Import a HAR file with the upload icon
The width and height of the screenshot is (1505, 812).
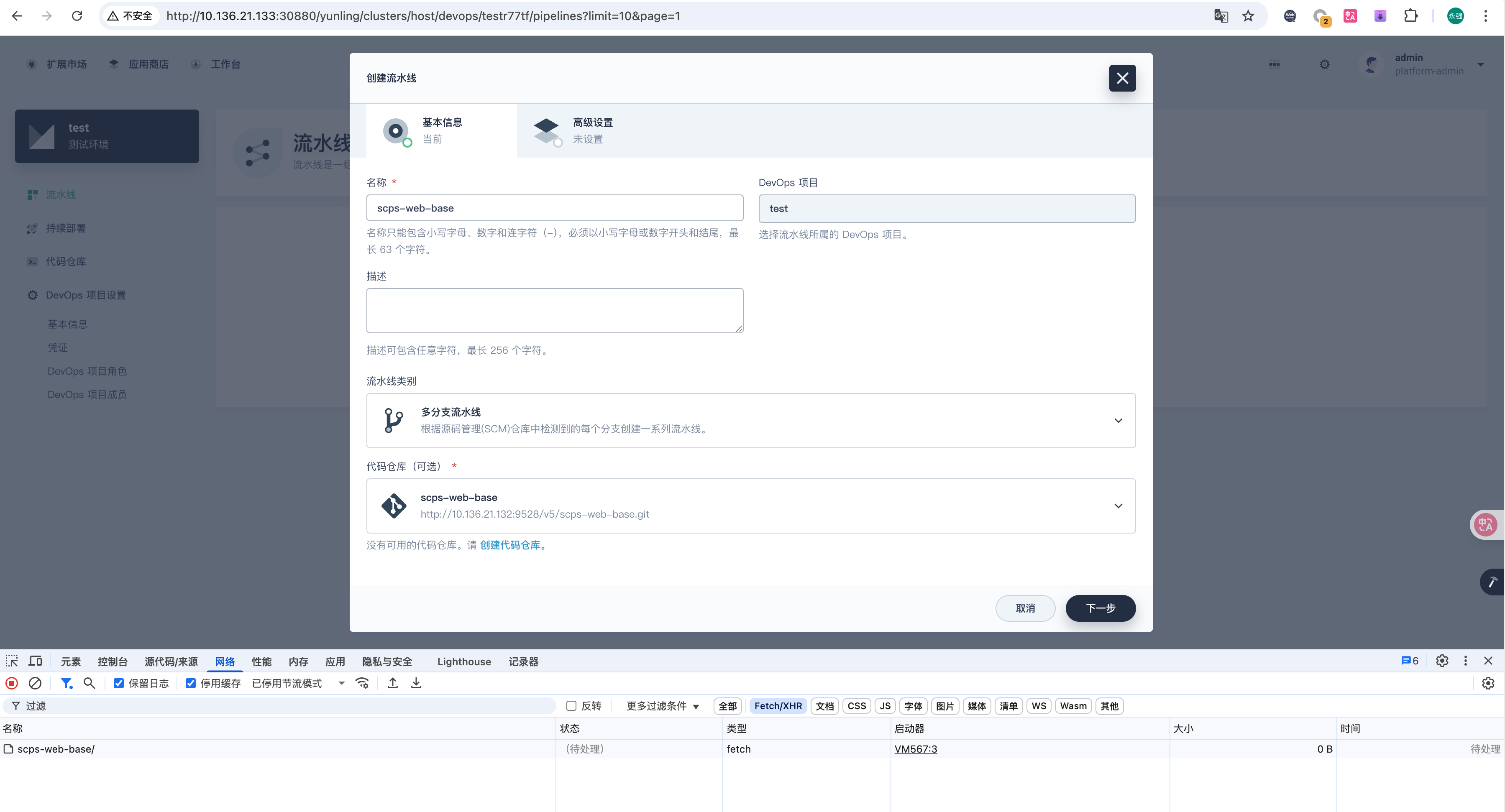pos(393,683)
